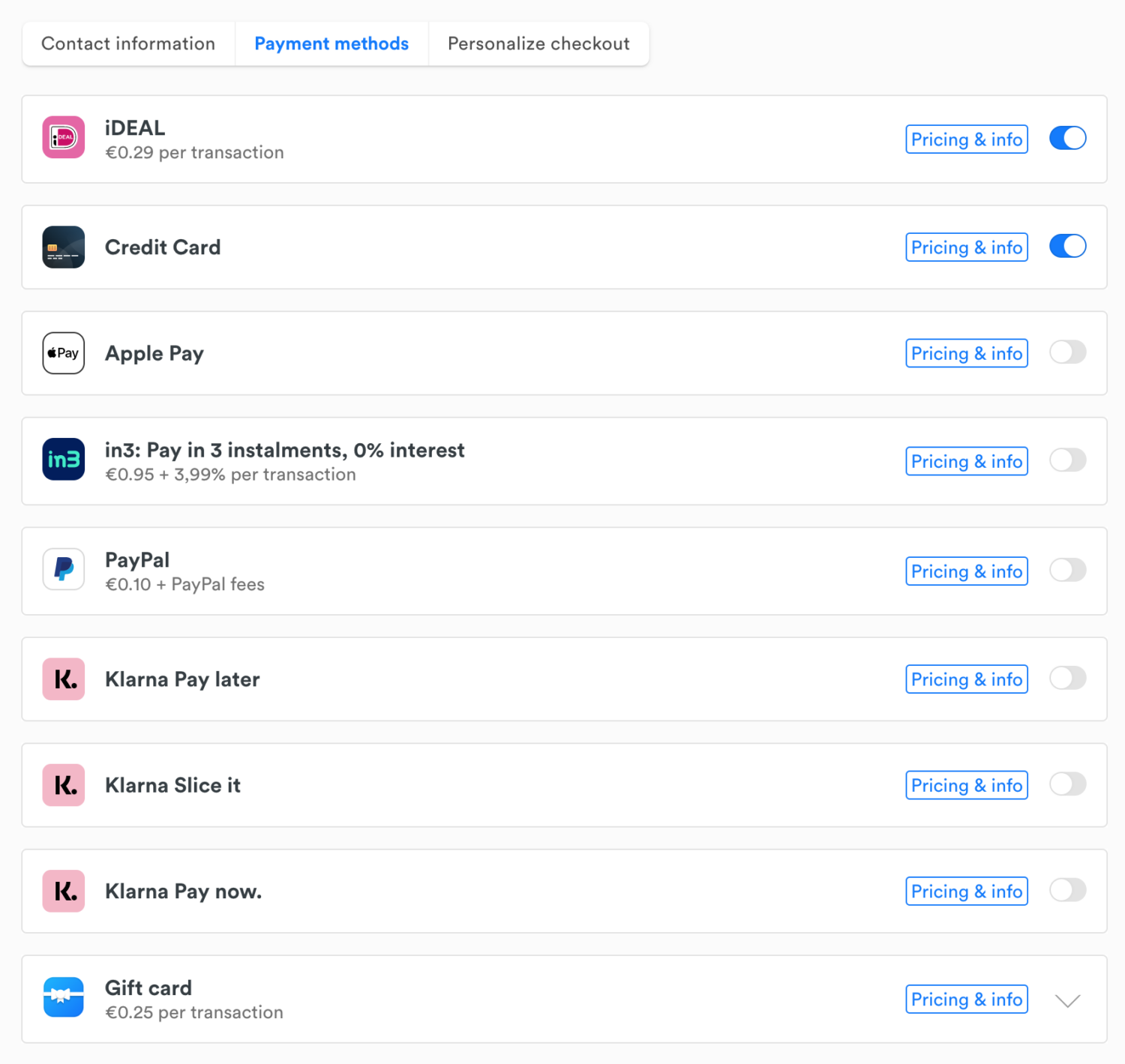
Task: Enable the Apple Pay toggle
Action: (x=1068, y=352)
